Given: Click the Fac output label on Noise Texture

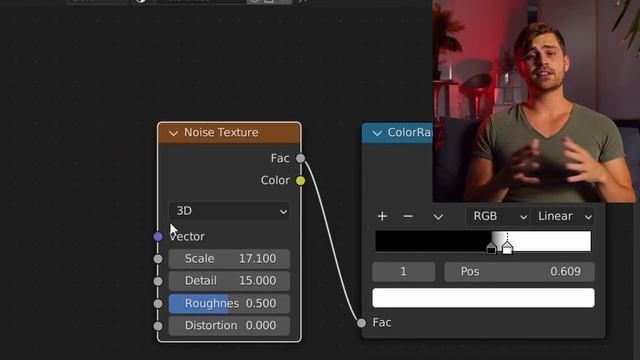Looking at the screenshot, I should click(280, 158).
